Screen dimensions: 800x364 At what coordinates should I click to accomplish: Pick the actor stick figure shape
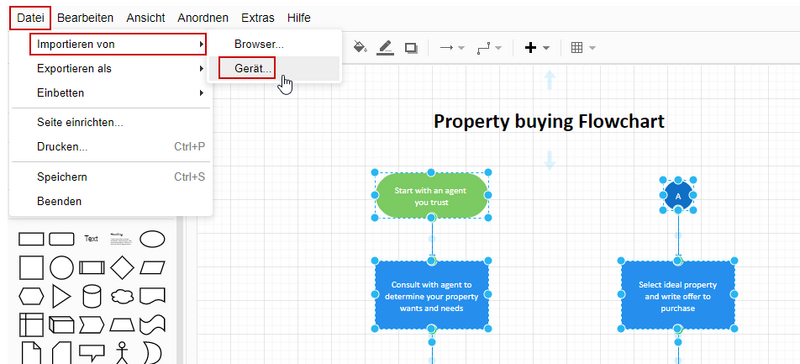pyautogui.click(x=121, y=353)
